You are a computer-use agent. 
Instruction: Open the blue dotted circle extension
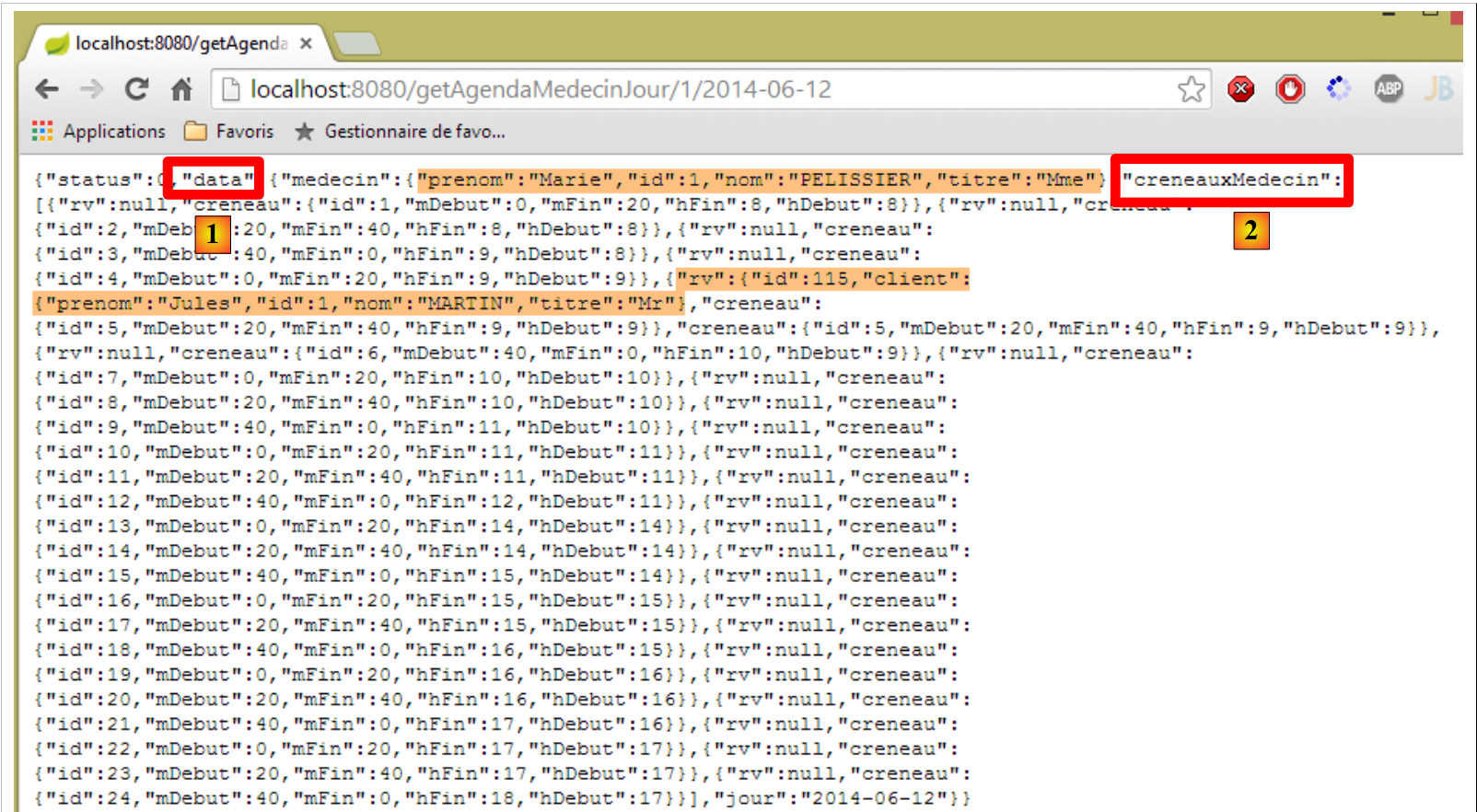click(1339, 89)
